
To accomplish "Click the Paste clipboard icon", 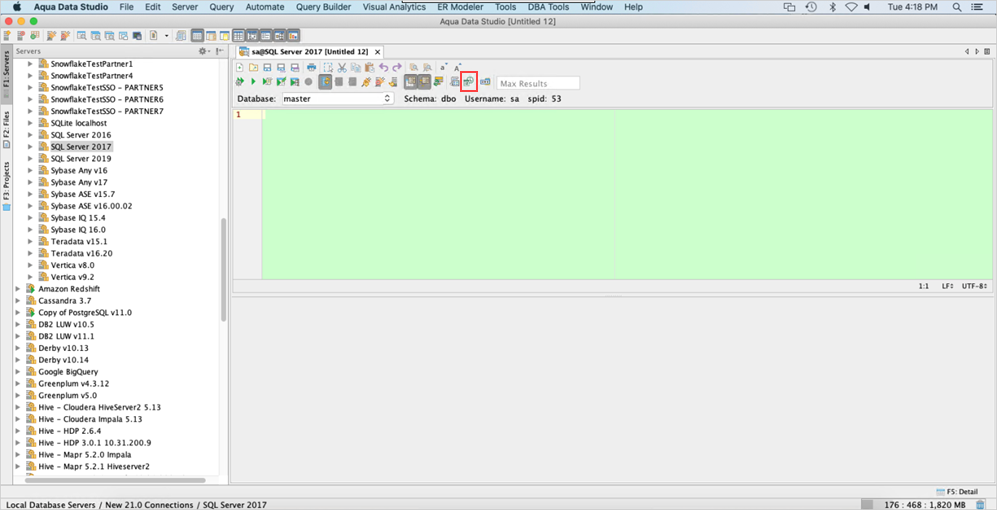I will click(369, 67).
